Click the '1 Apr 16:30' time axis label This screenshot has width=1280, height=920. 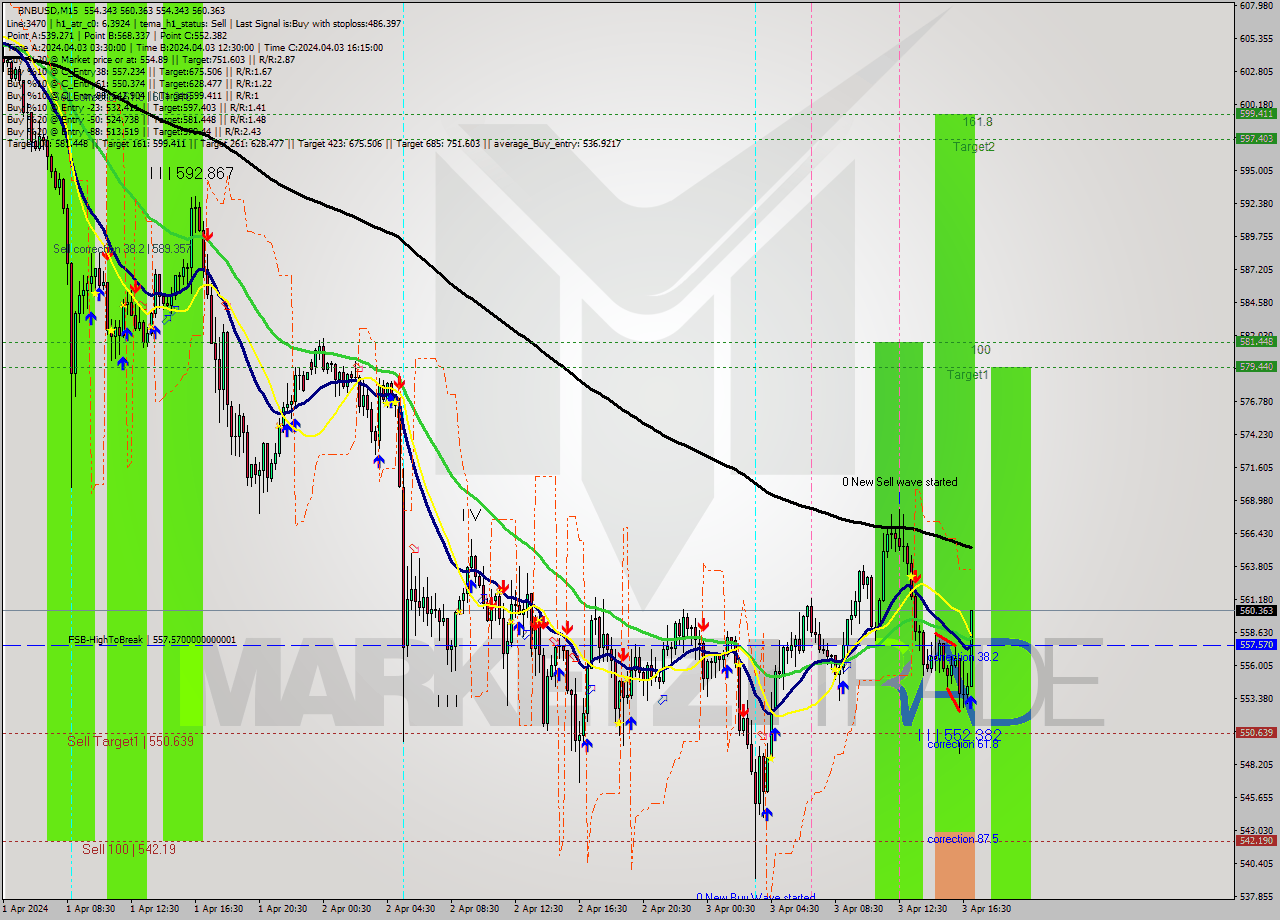coord(221,910)
